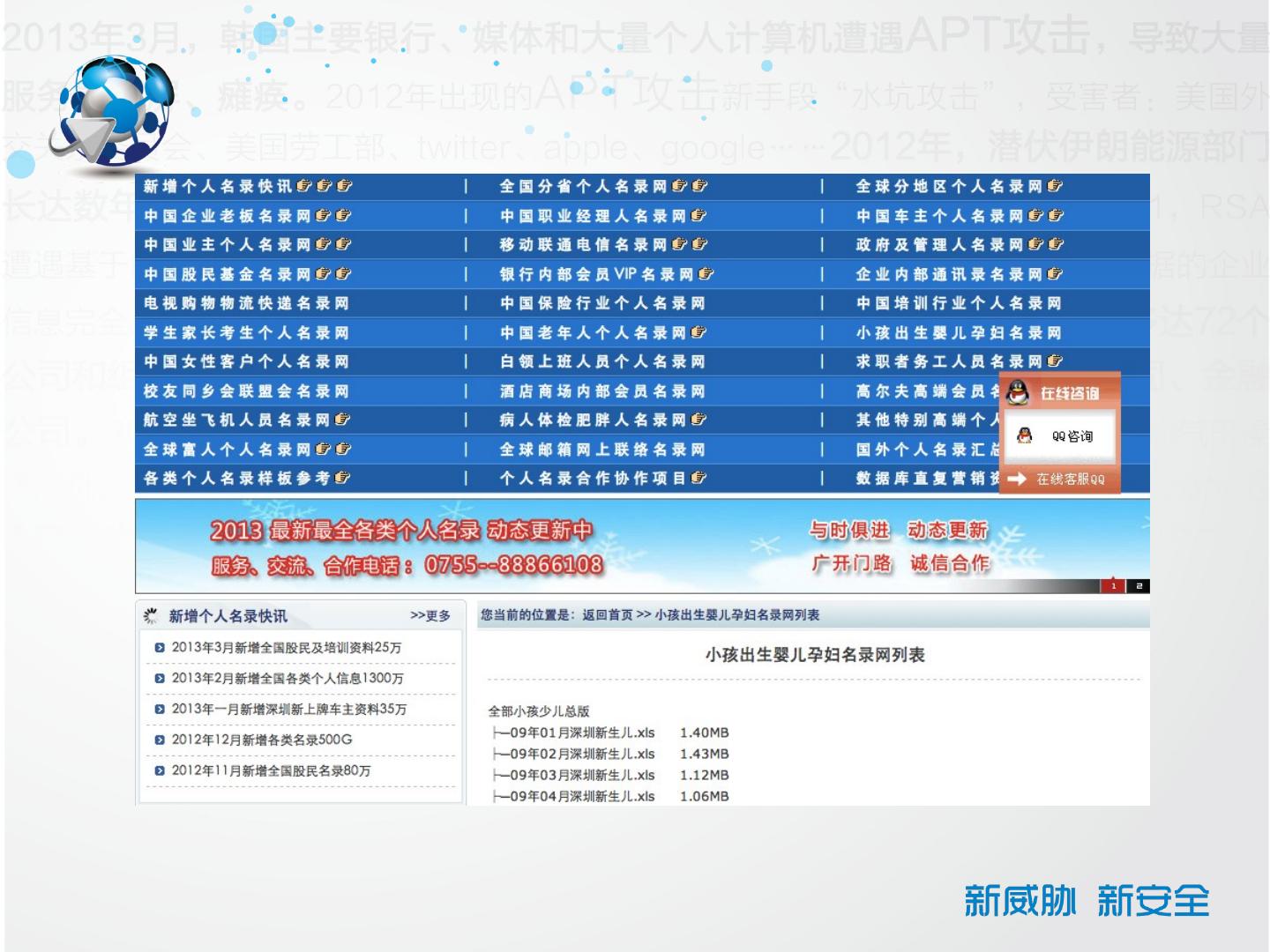Click the bullet icon before 2013年3月新增全国股民及培训资料25万
This screenshot has height=952, width=1270.
click(x=159, y=648)
